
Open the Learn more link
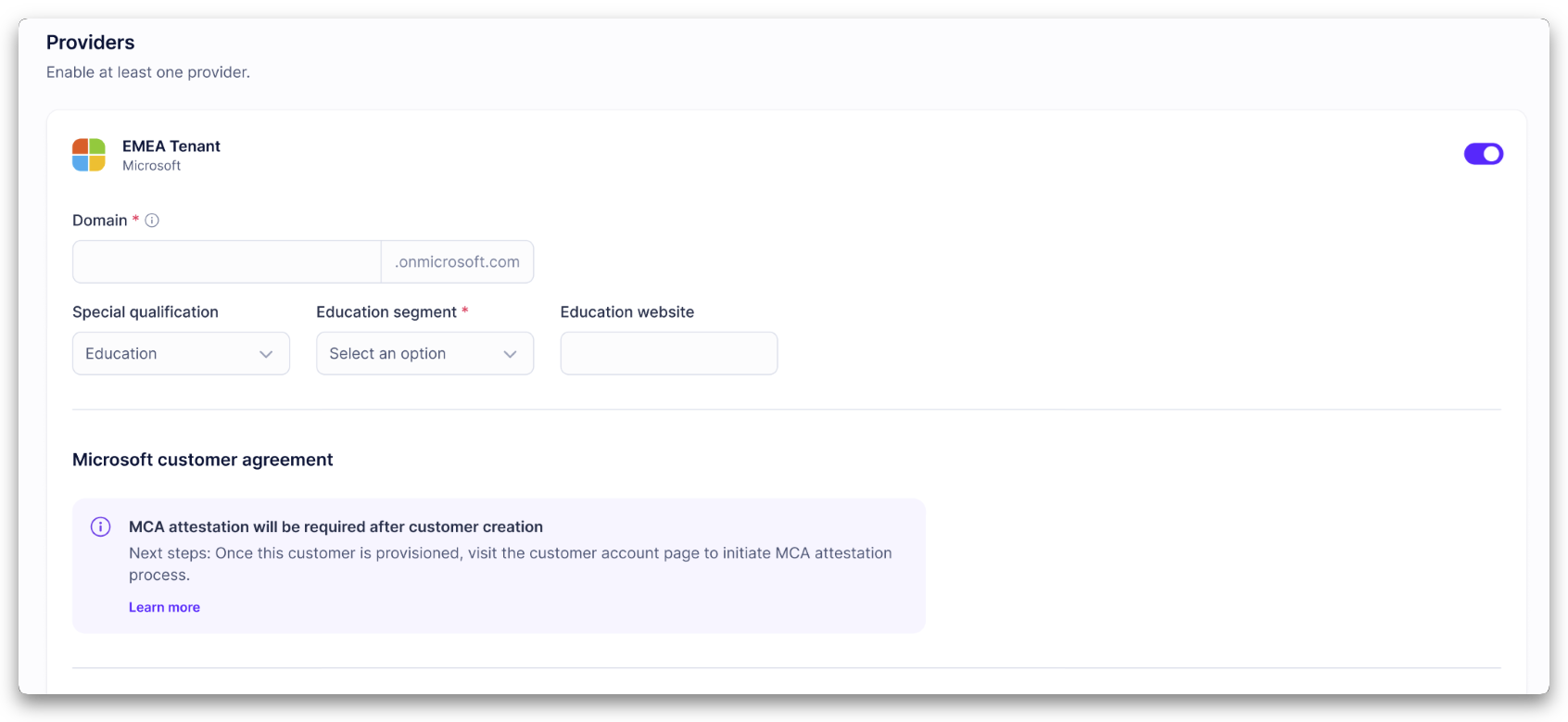(x=164, y=608)
